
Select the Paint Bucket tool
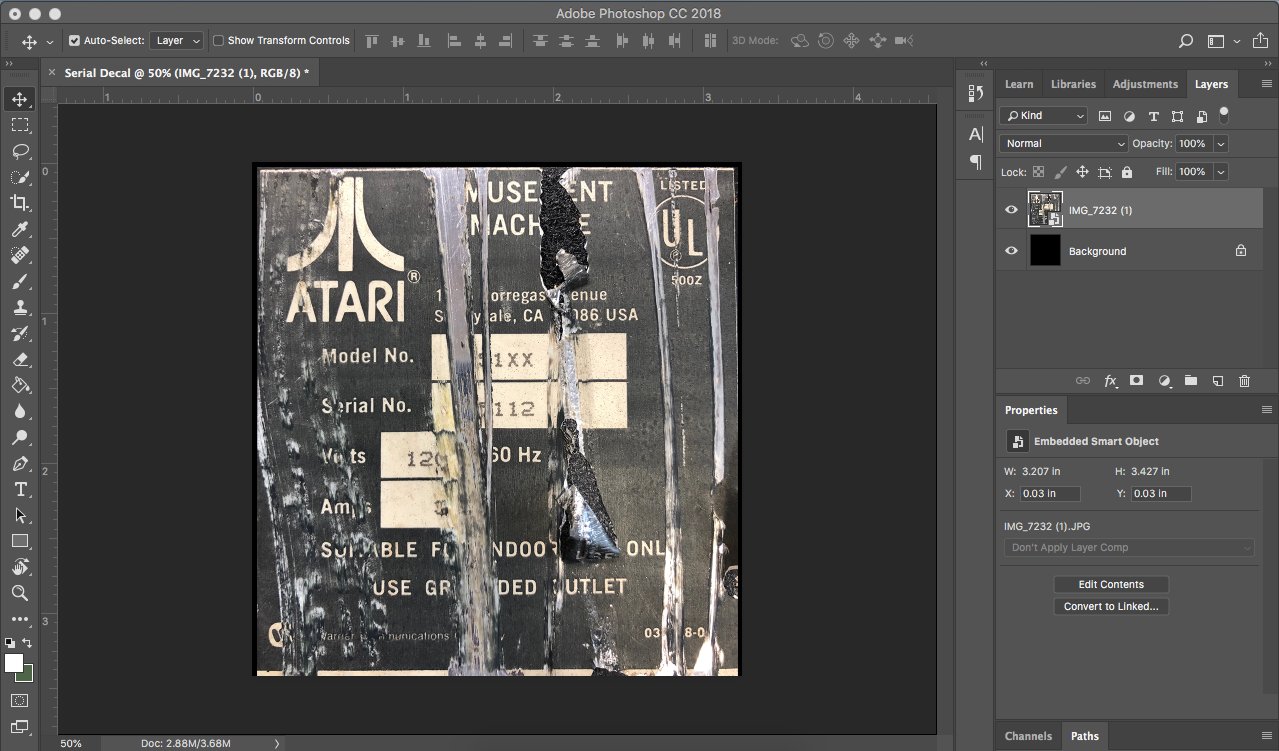[20, 385]
